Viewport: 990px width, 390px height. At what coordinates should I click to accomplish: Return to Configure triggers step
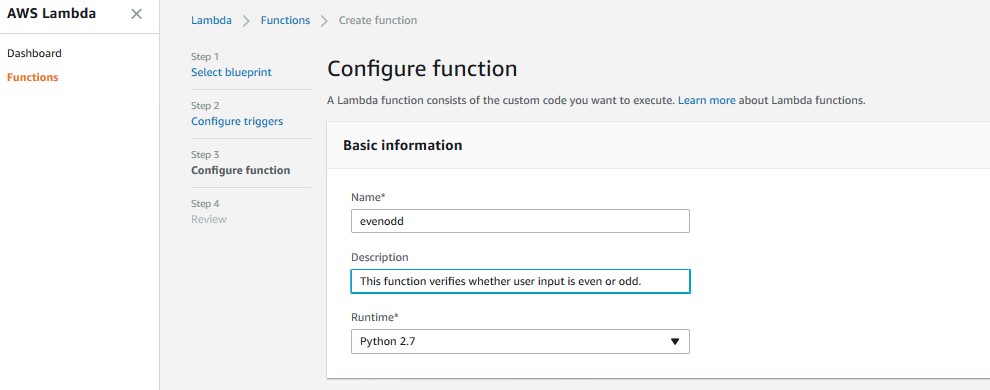click(x=237, y=121)
